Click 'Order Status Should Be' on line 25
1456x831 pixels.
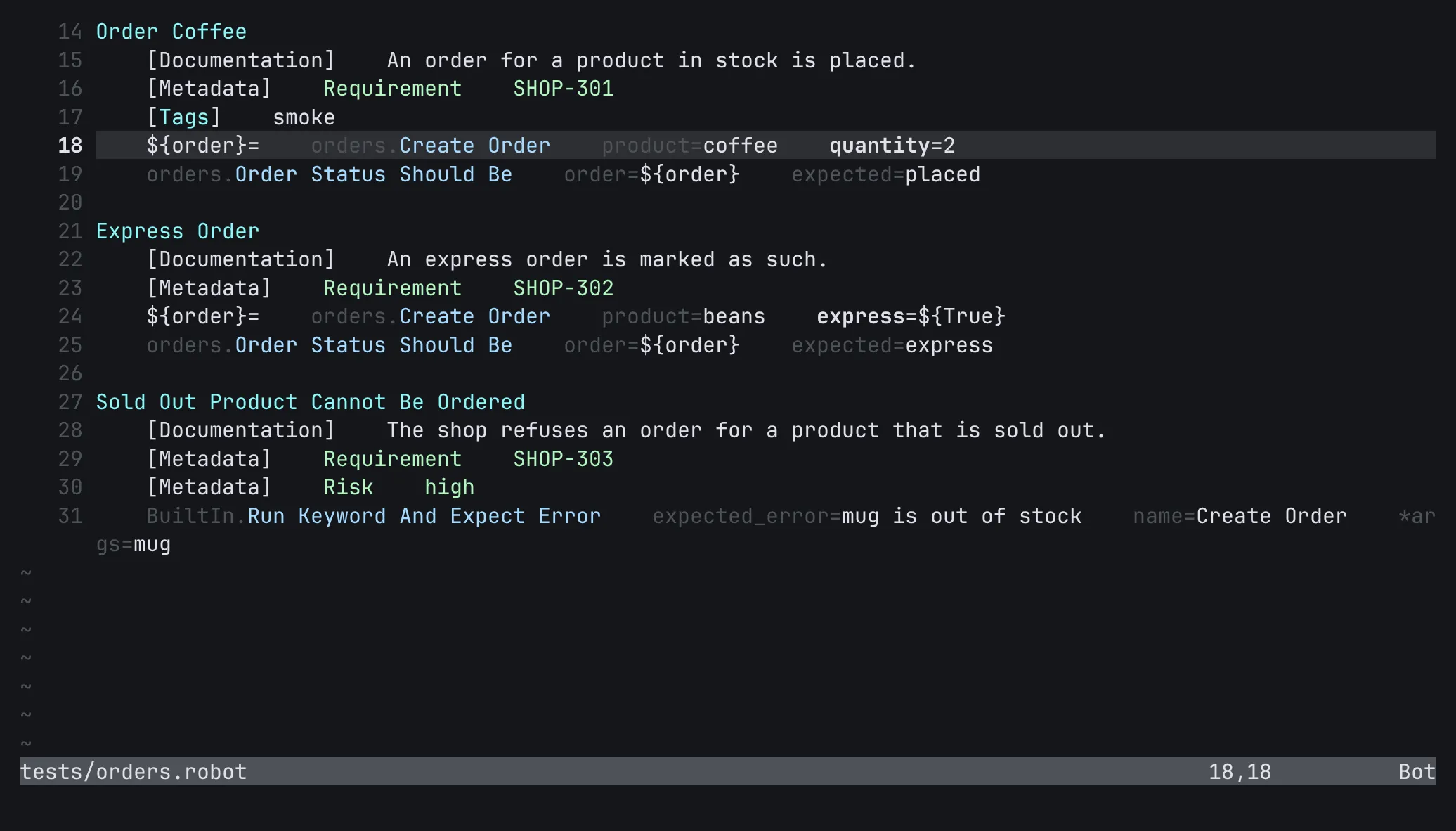coord(373,345)
